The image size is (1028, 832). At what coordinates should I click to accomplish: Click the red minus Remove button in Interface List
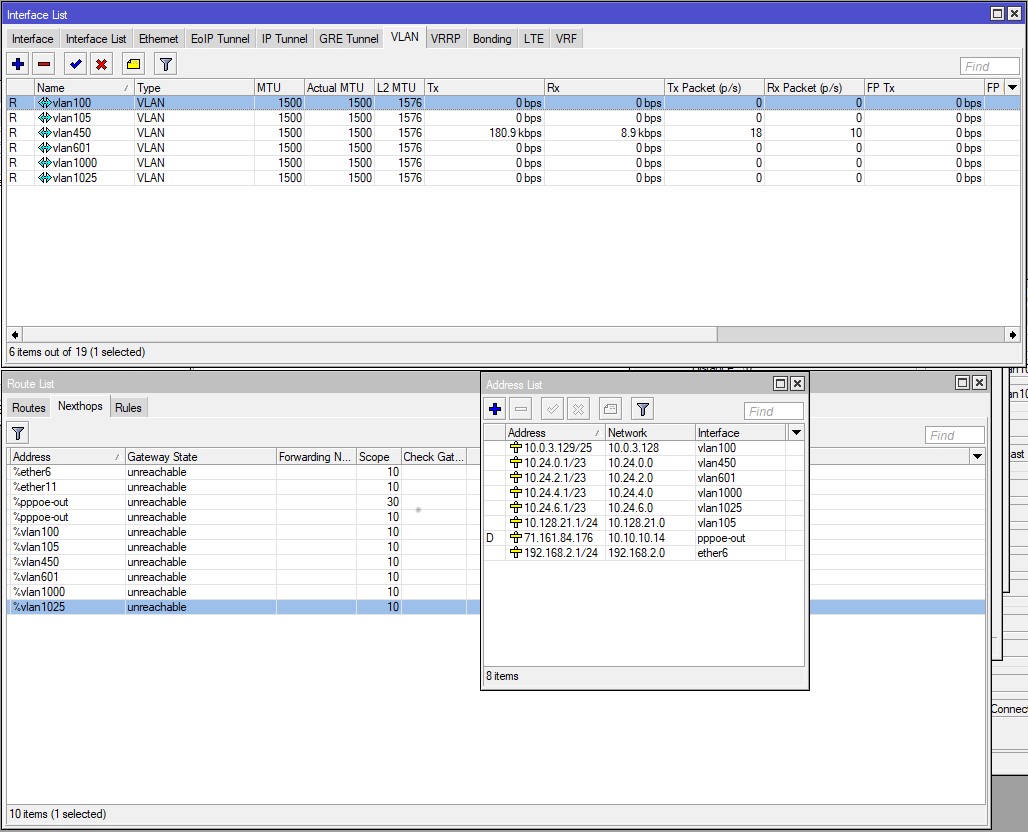pos(44,64)
